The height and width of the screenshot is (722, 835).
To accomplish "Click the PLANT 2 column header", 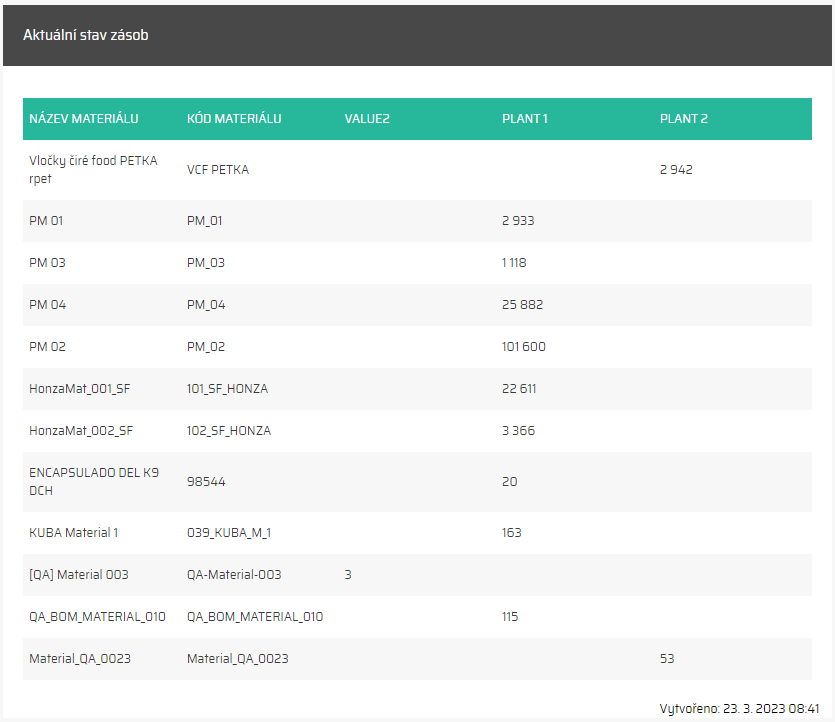I will 683,119.
